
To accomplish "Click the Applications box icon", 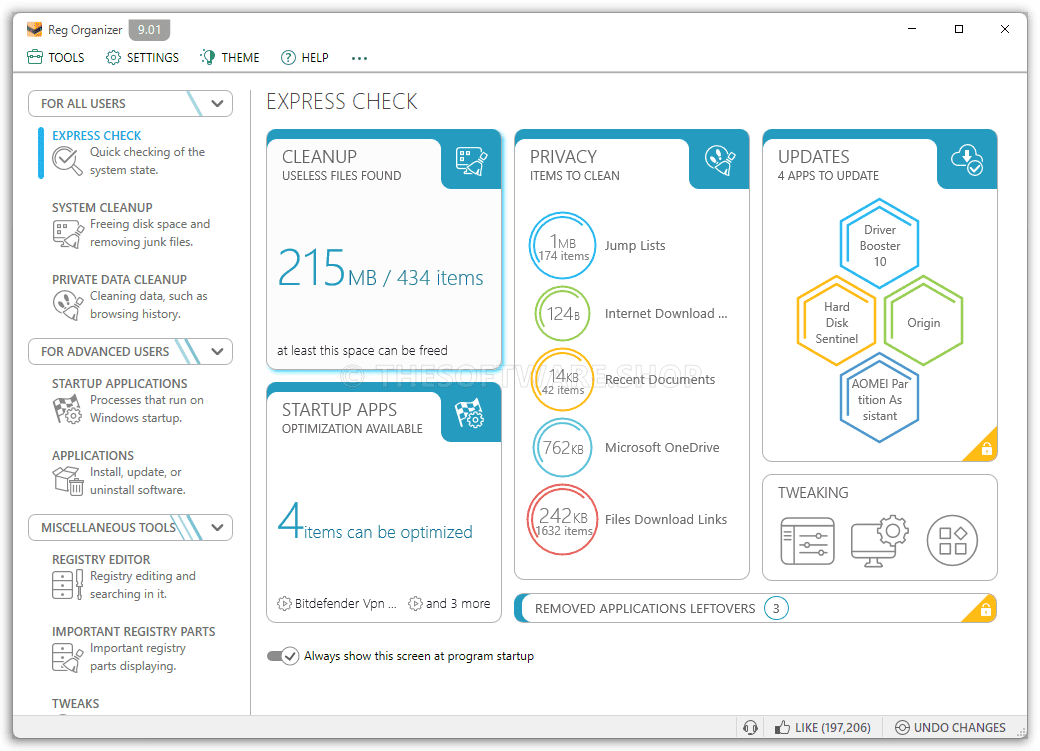I will coord(68,481).
